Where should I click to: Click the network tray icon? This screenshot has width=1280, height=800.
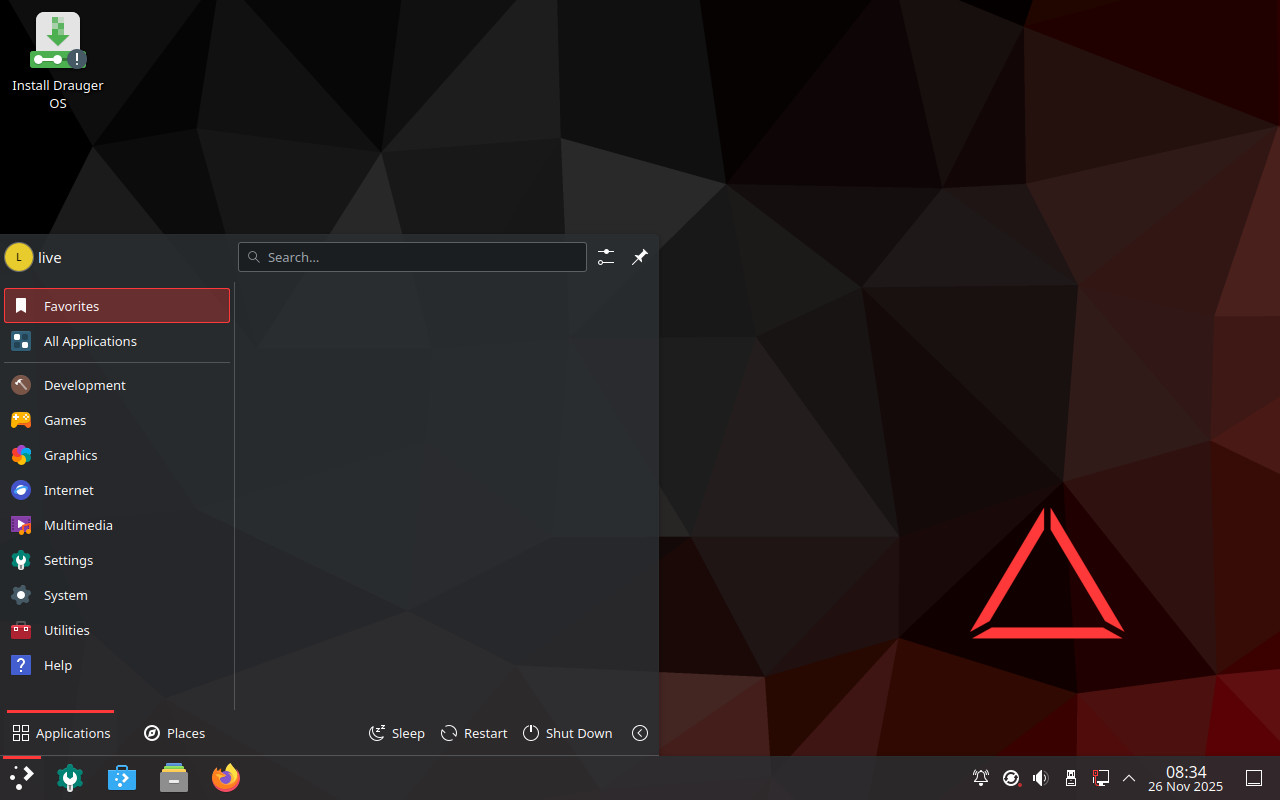[x=1100, y=778]
